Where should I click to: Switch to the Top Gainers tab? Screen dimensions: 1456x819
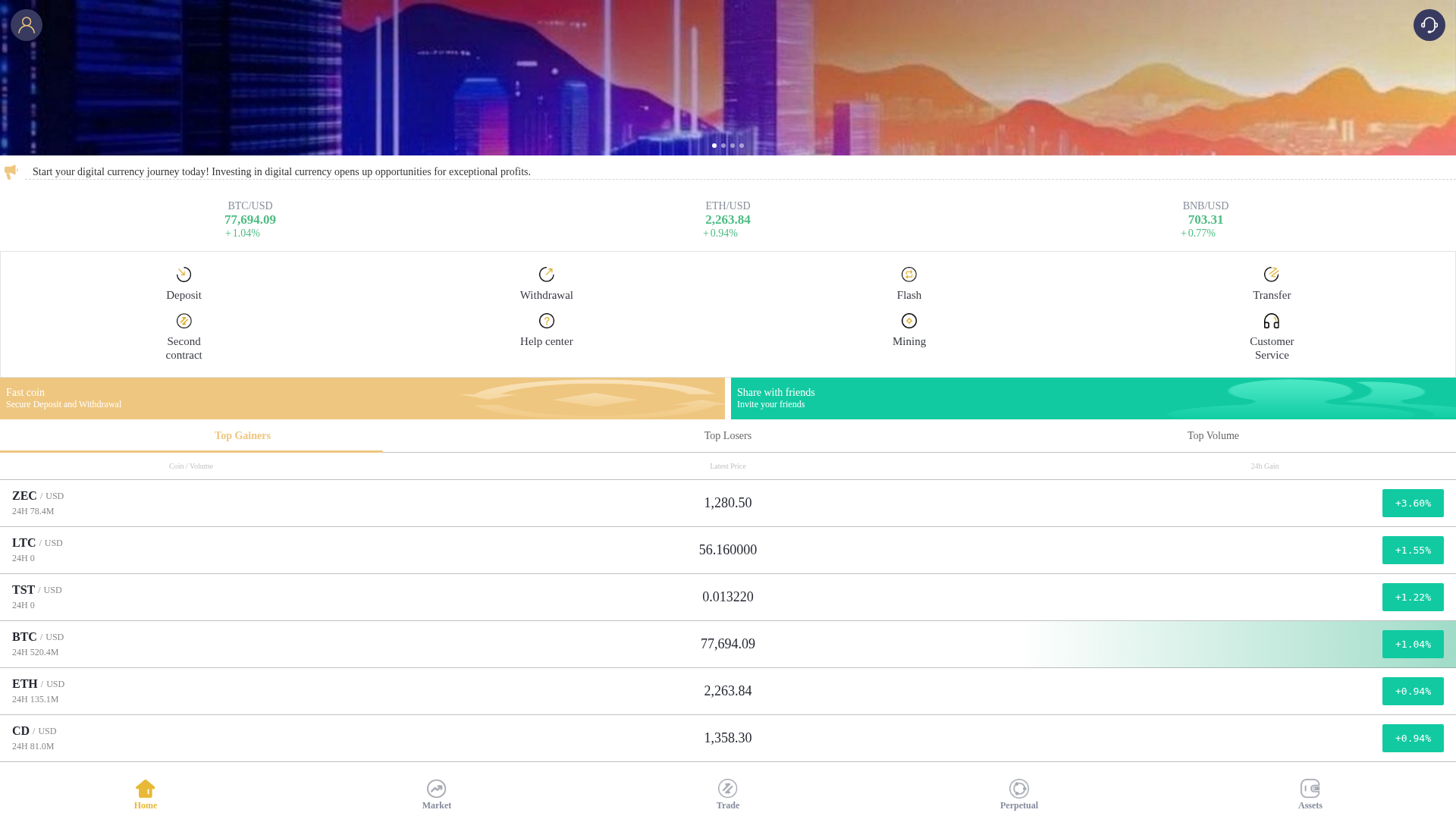(243, 436)
